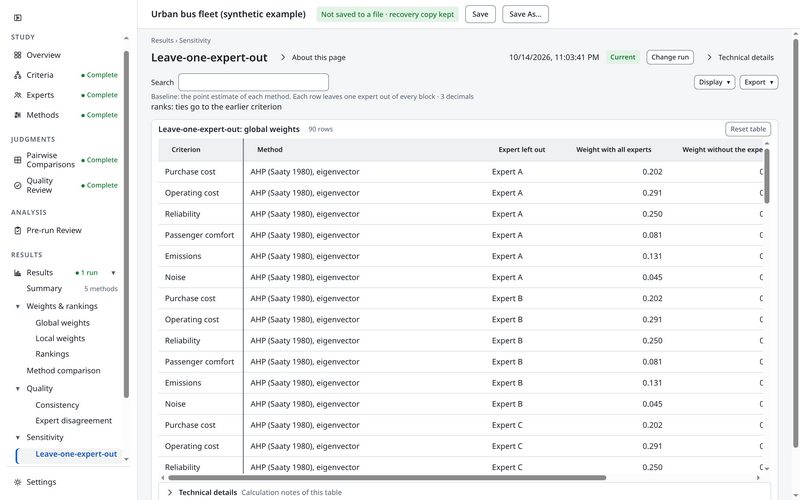Click the Reset table button
The image size is (800, 500).
coord(748,129)
